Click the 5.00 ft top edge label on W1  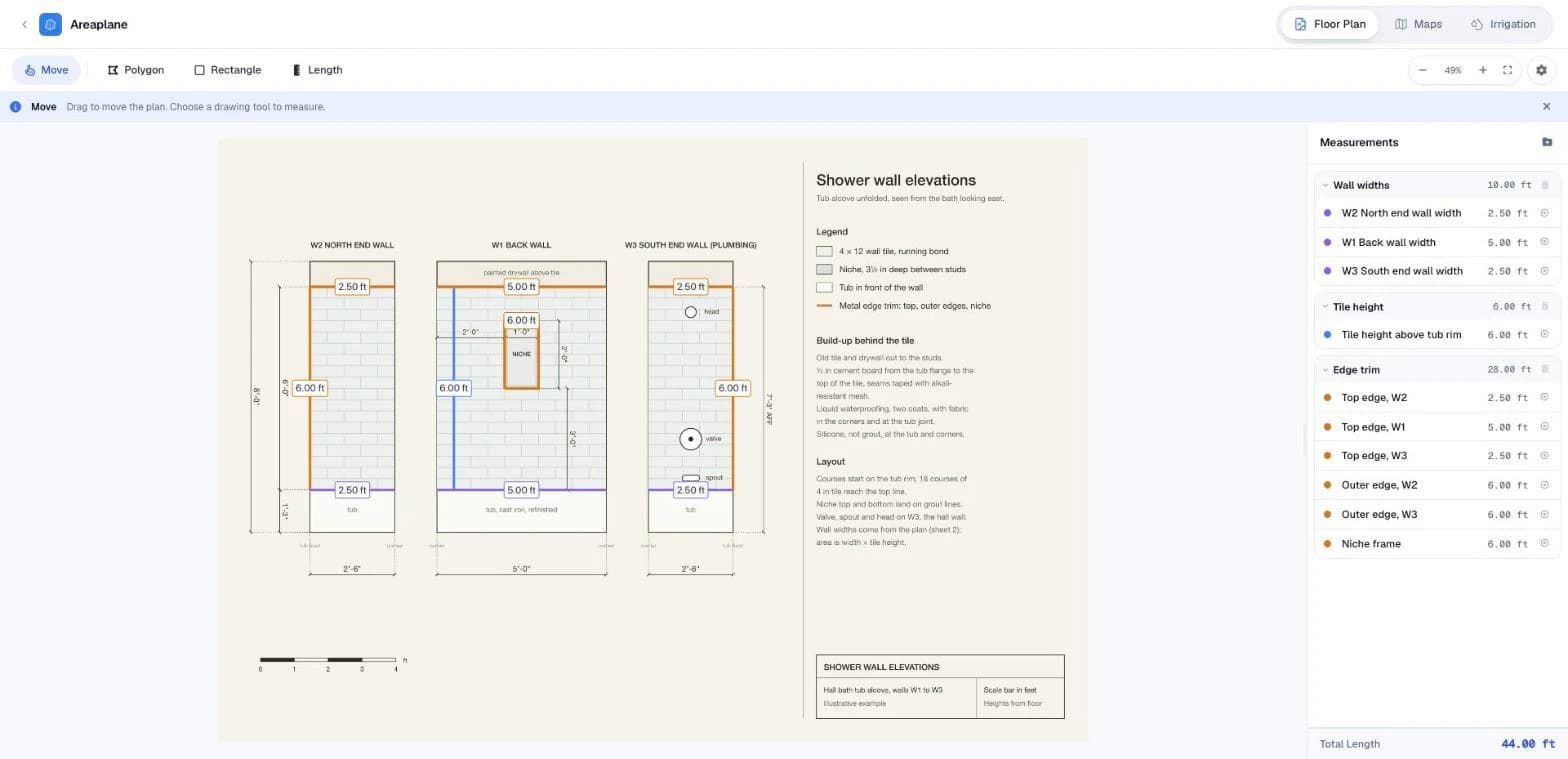pyautogui.click(x=521, y=287)
